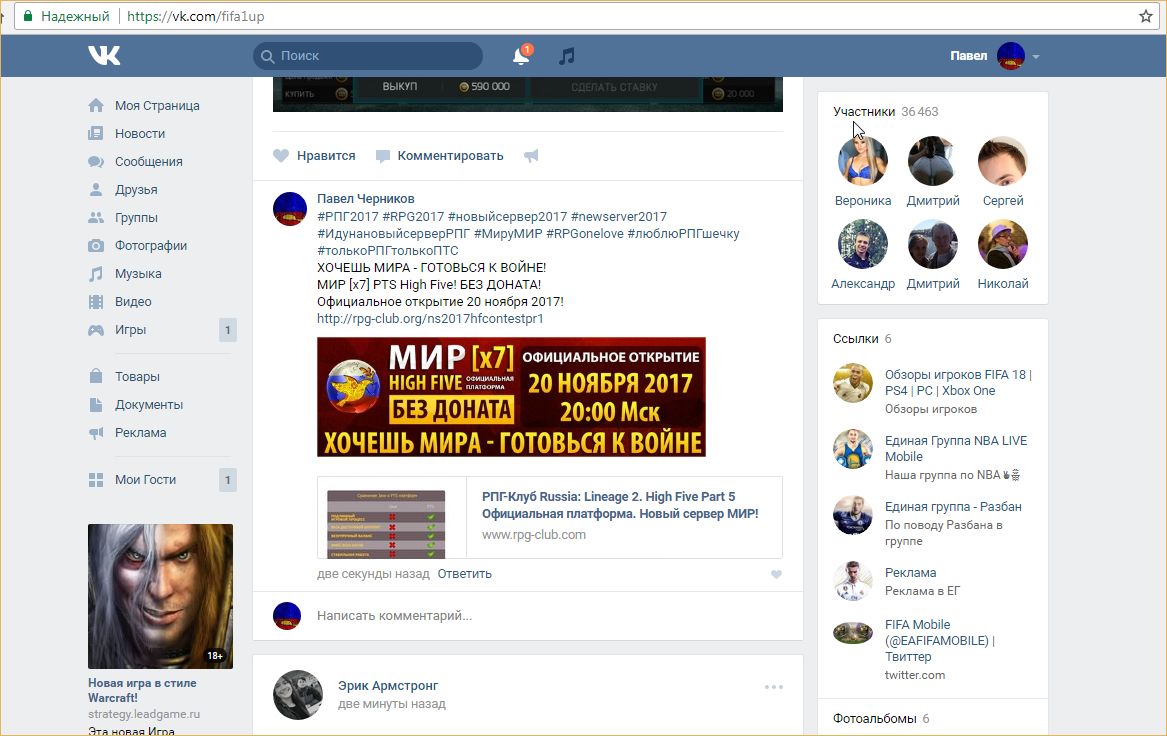Open the Участники members list header
1167x736 pixels.
864,112
